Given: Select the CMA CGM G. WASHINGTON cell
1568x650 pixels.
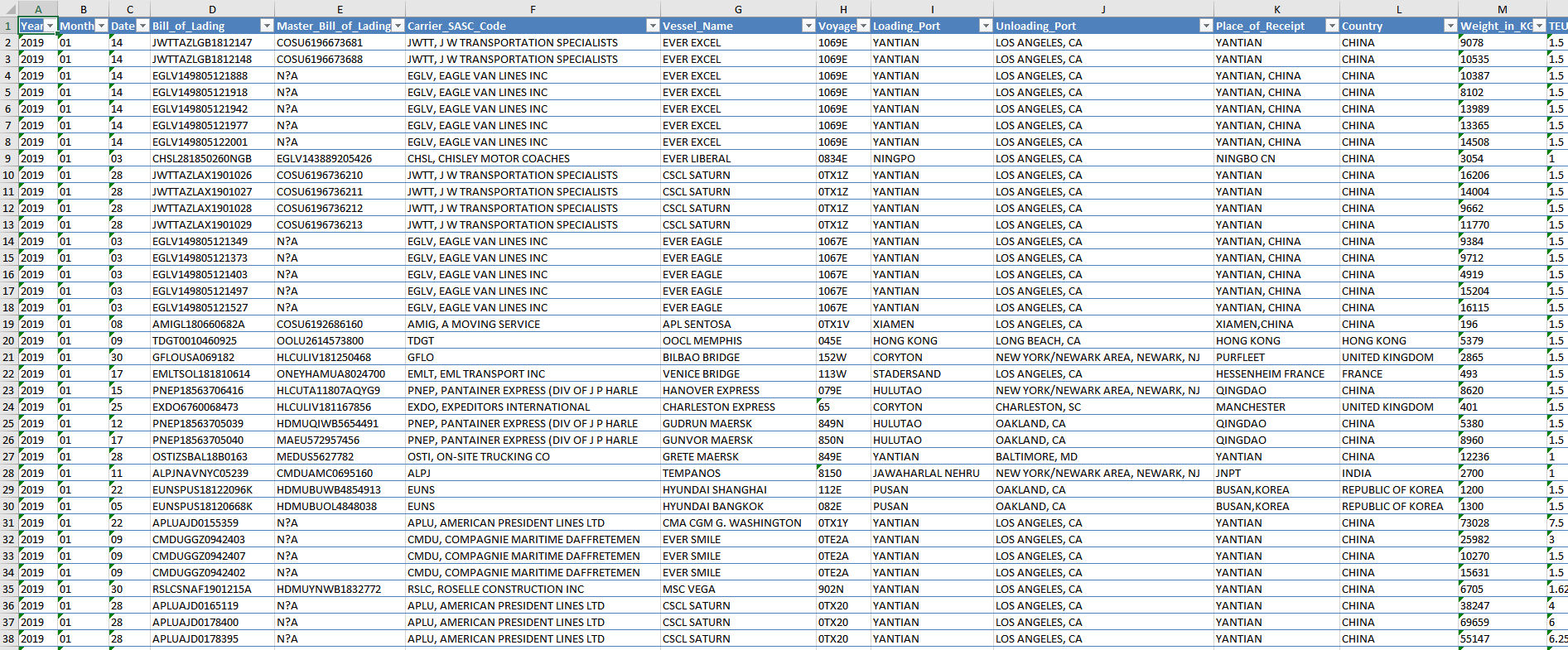Looking at the screenshot, I should [x=732, y=522].
